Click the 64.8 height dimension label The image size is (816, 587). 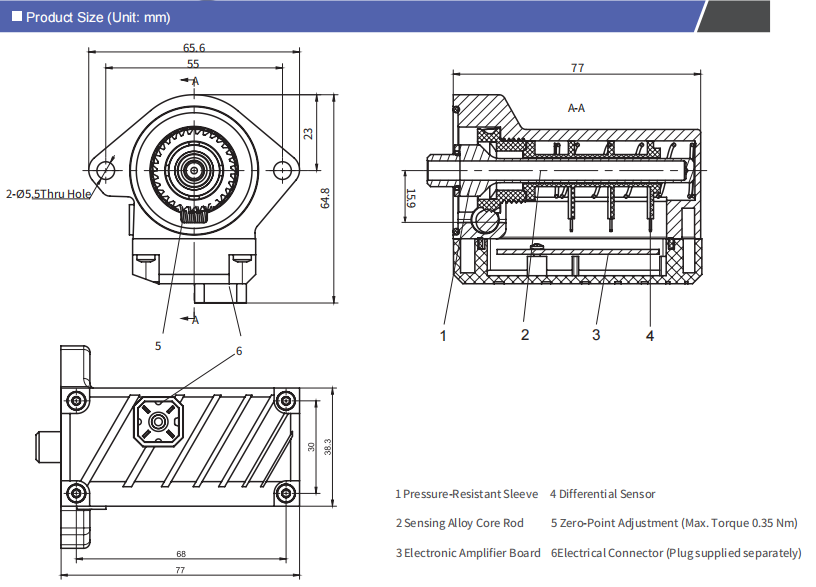325,197
